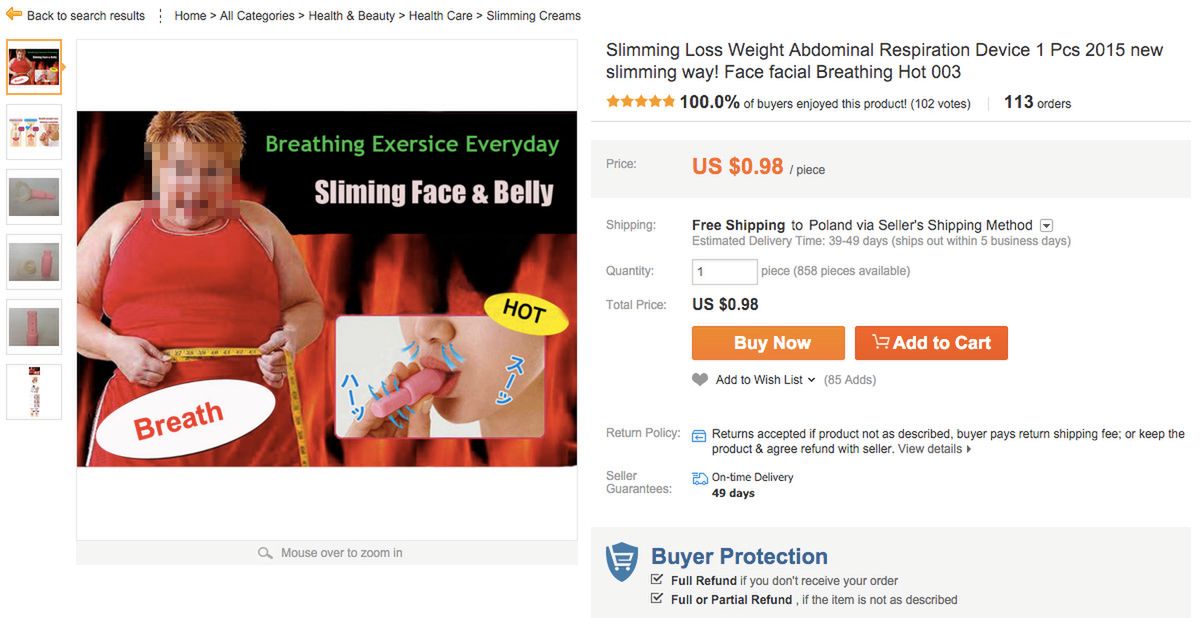Screen dimensions: 1200x618
Task: Select the second product thumbnail
Action: tap(34, 131)
